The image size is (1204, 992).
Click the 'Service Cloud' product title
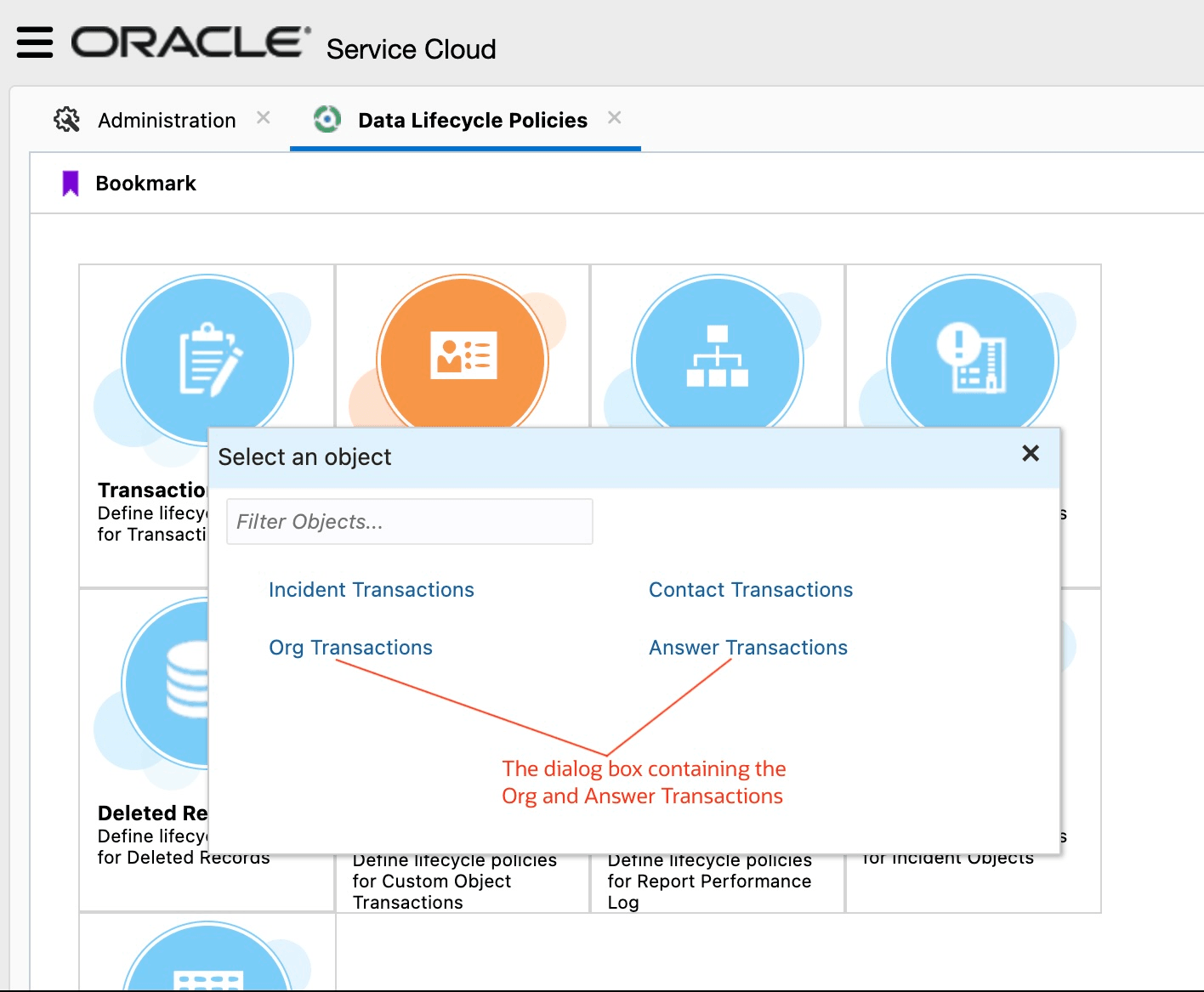[x=412, y=49]
